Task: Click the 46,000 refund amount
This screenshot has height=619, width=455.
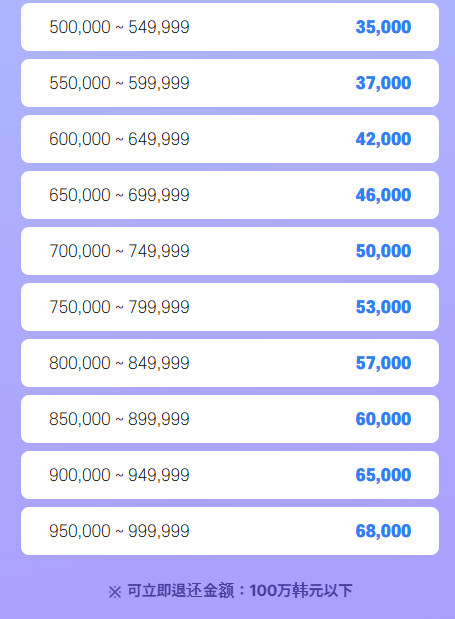Action: pos(383,195)
